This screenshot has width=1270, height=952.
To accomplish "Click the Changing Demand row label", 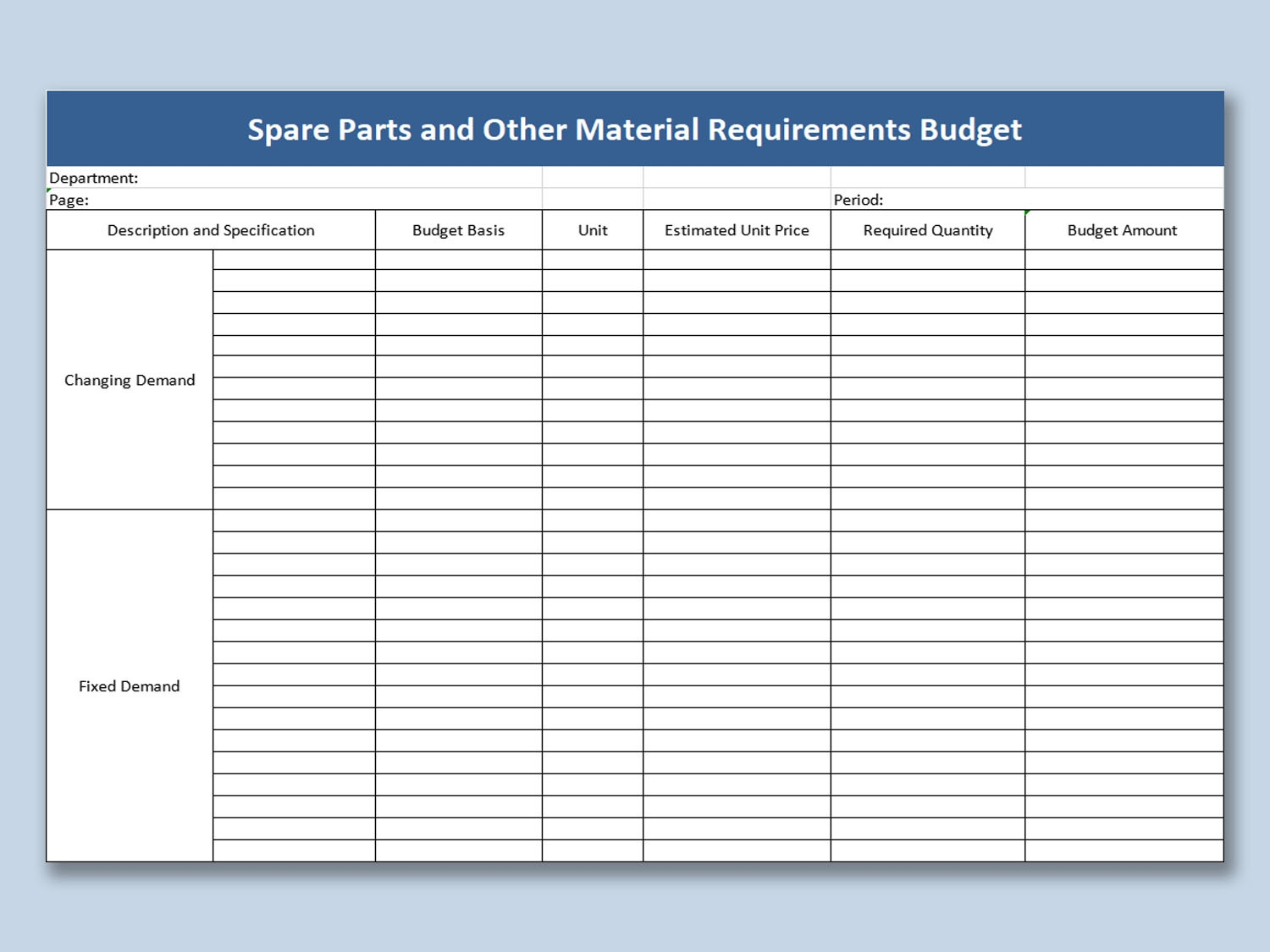I will pos(129,380).
